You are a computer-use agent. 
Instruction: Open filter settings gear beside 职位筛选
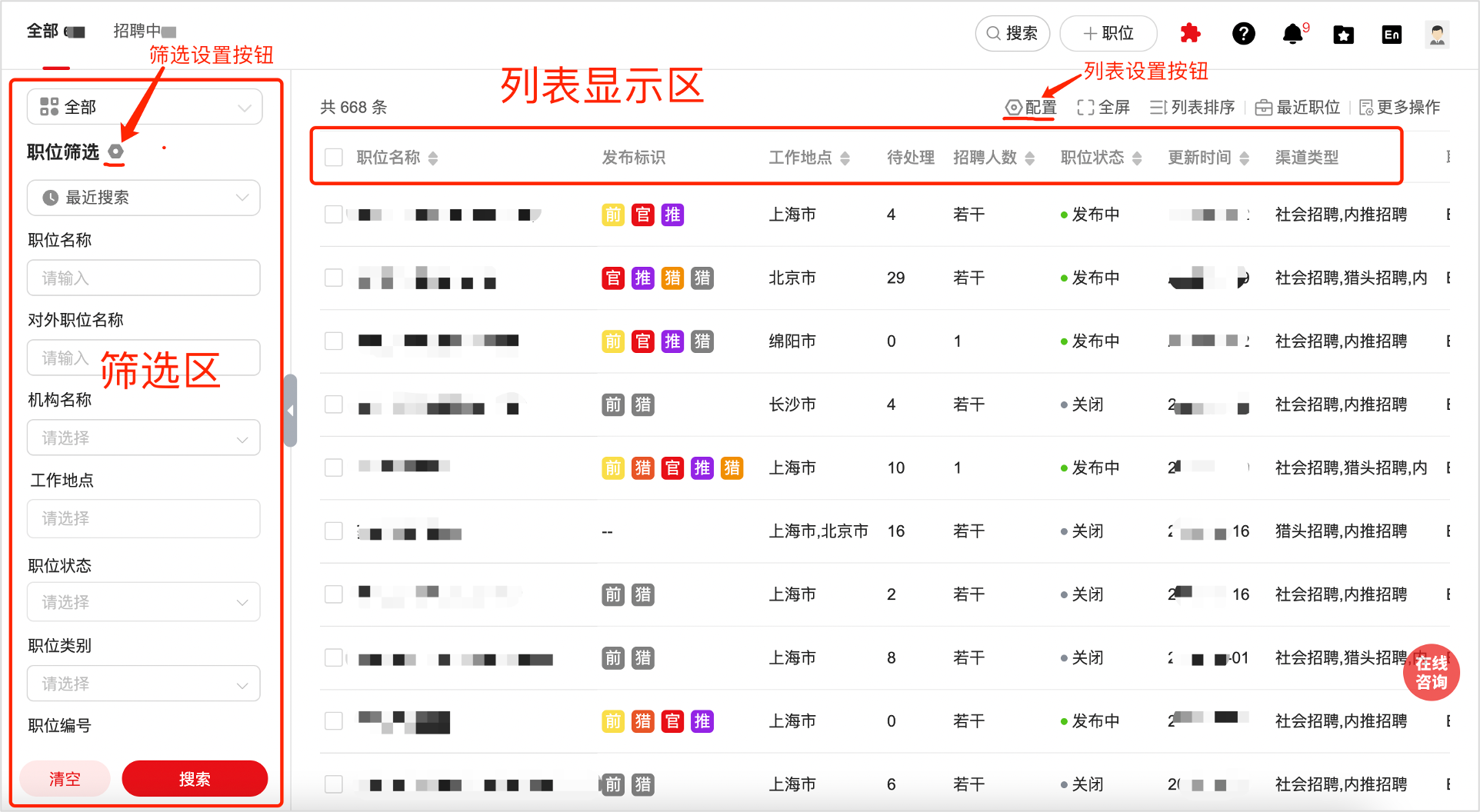click(x=115, y=151)
